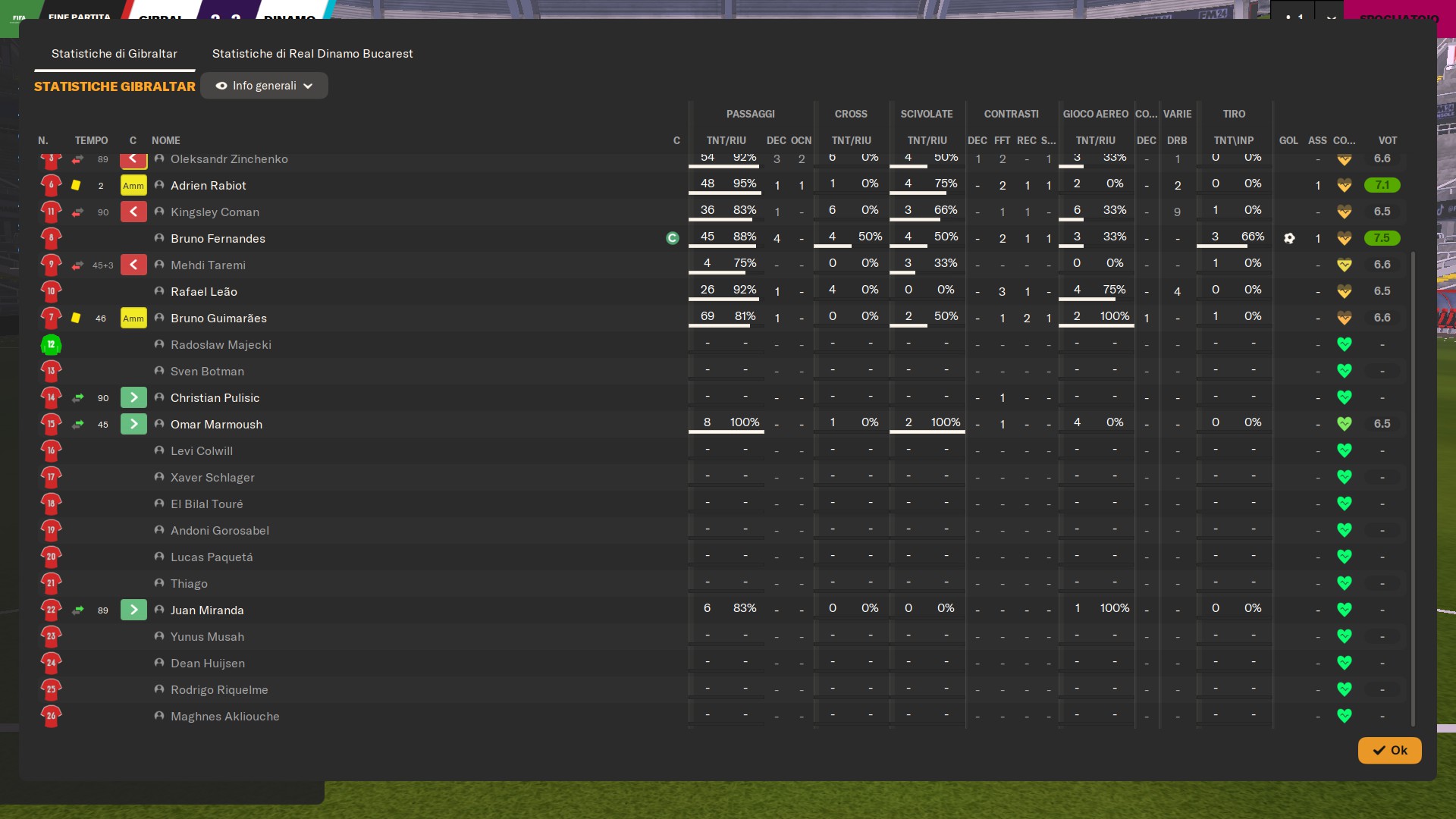The width and height of the screenshot is (1456, 819).
Task: Click Radoslaw Majecki green goalkeeper shirt icon
Action: pos(51,344)
